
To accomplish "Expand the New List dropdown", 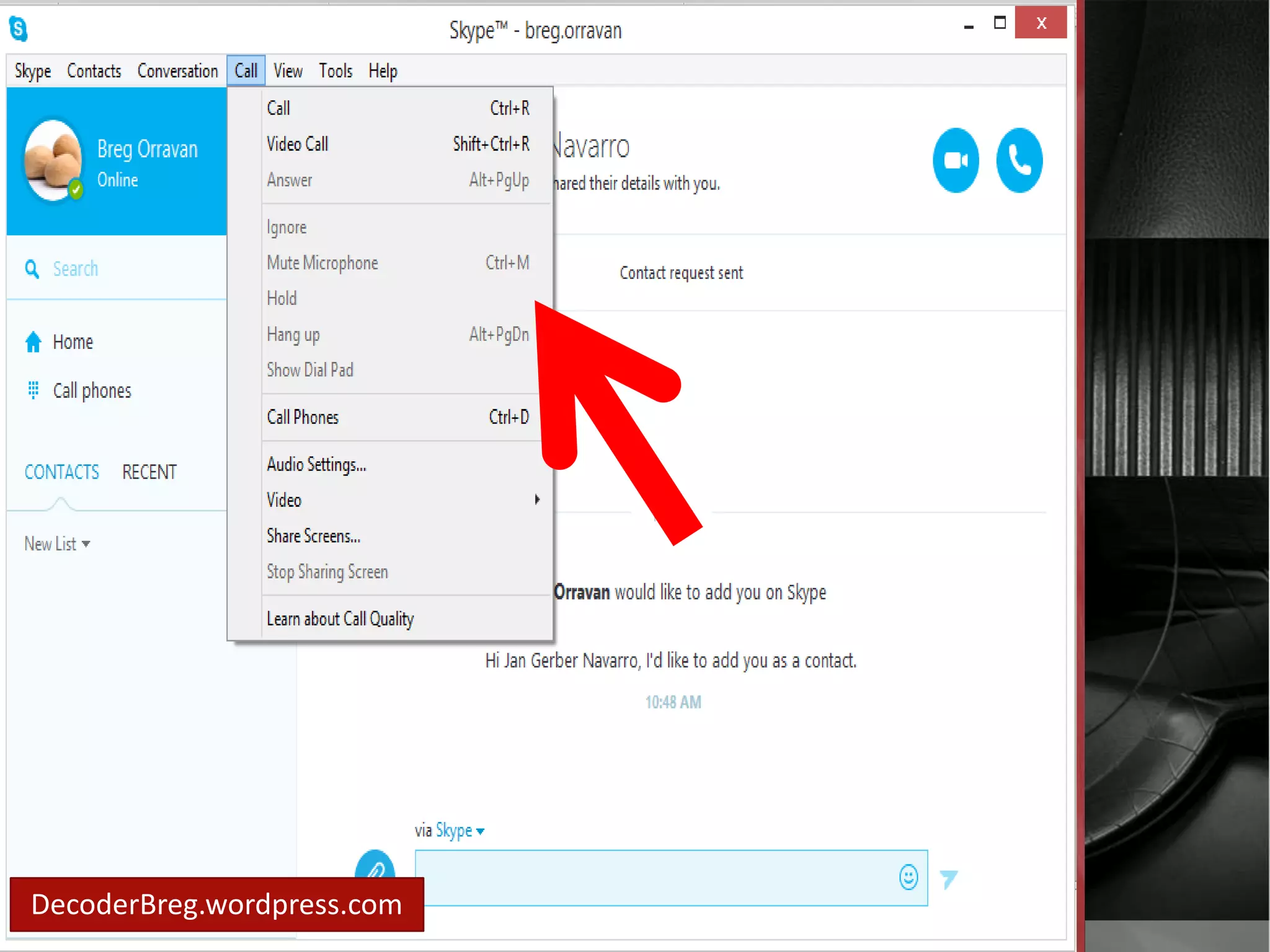I will pyautogui.click(x=57, y=544).
